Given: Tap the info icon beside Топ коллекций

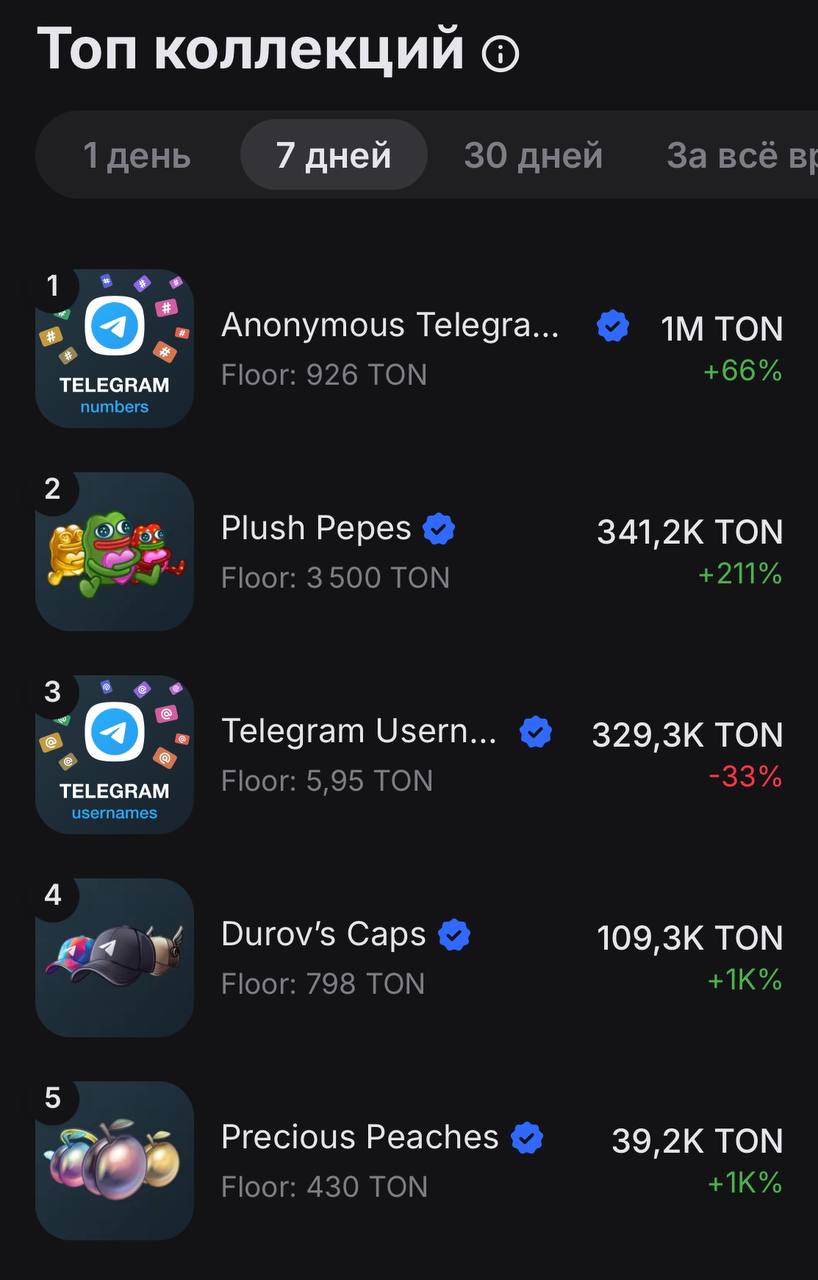Looking at the screenshot, I should pyautogui.click(x=501, y=53).
